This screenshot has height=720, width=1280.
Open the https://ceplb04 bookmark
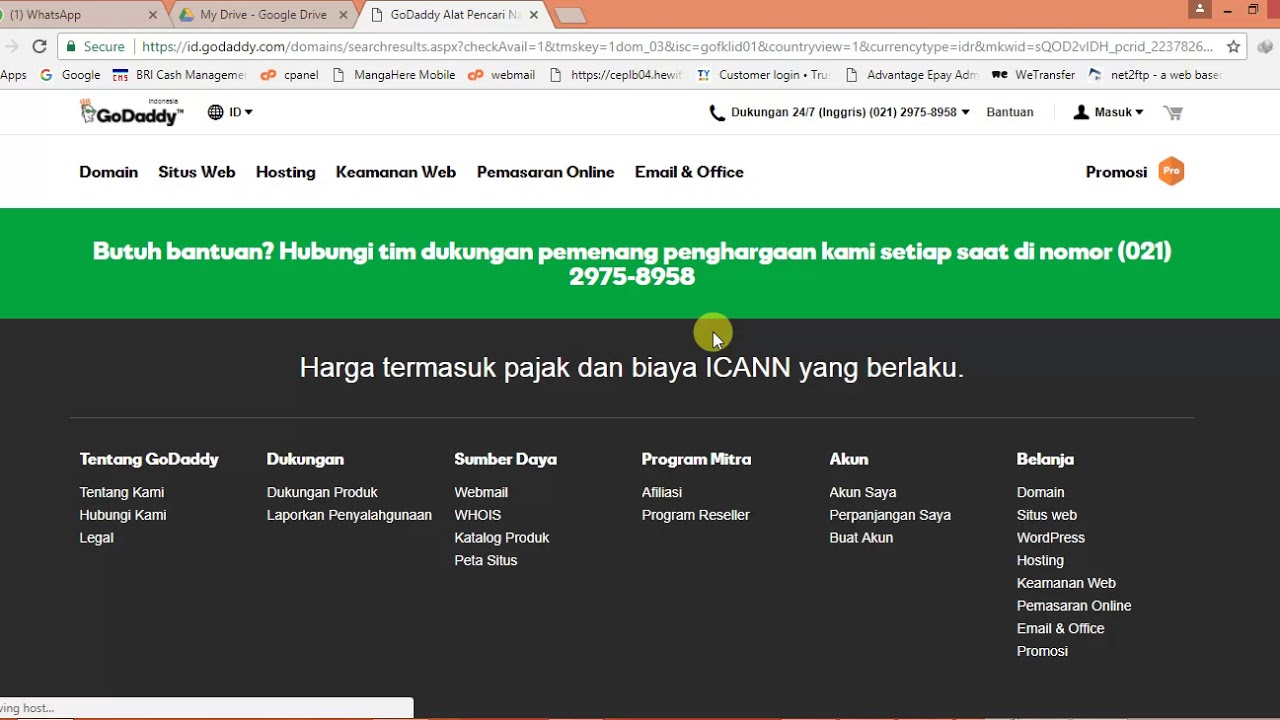pos(616,75)
